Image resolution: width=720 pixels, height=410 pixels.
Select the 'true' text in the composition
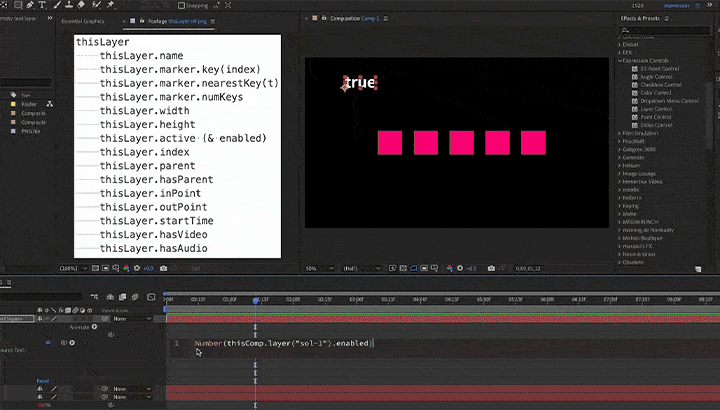coord(360,83)
